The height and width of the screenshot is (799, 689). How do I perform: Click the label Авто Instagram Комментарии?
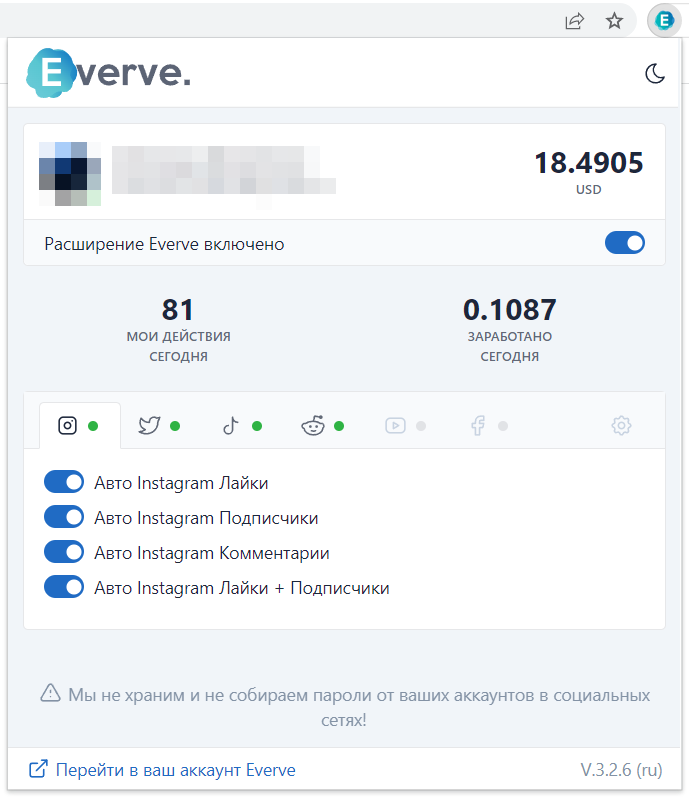211,553
